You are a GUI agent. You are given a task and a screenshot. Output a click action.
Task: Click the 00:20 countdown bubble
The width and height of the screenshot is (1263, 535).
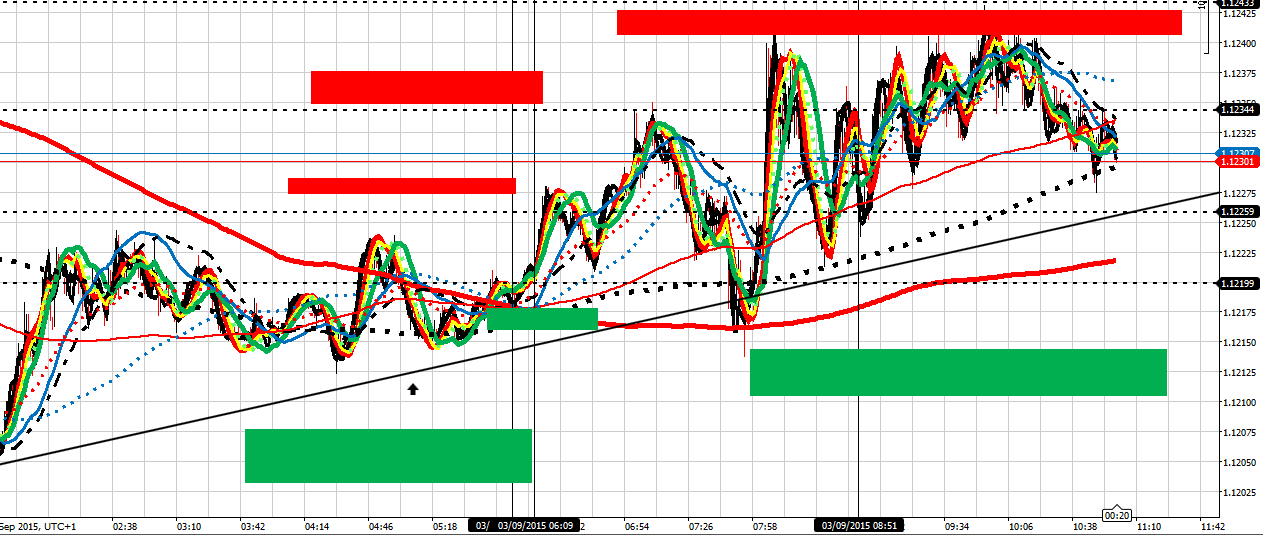pyautogui.click(x=1117, y=515)
